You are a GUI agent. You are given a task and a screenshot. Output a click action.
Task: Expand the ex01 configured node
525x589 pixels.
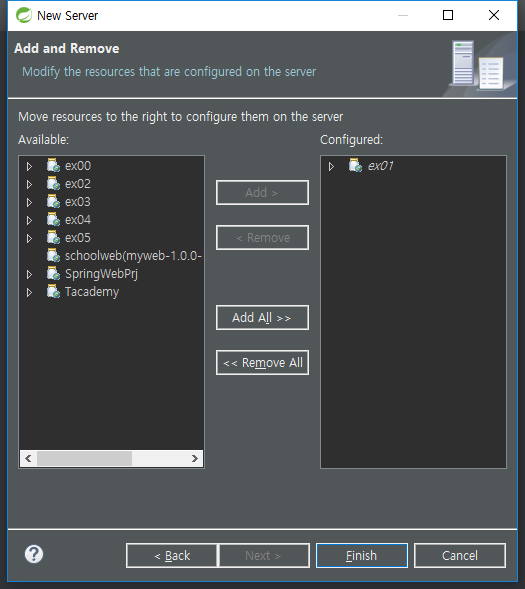[331, 166]
